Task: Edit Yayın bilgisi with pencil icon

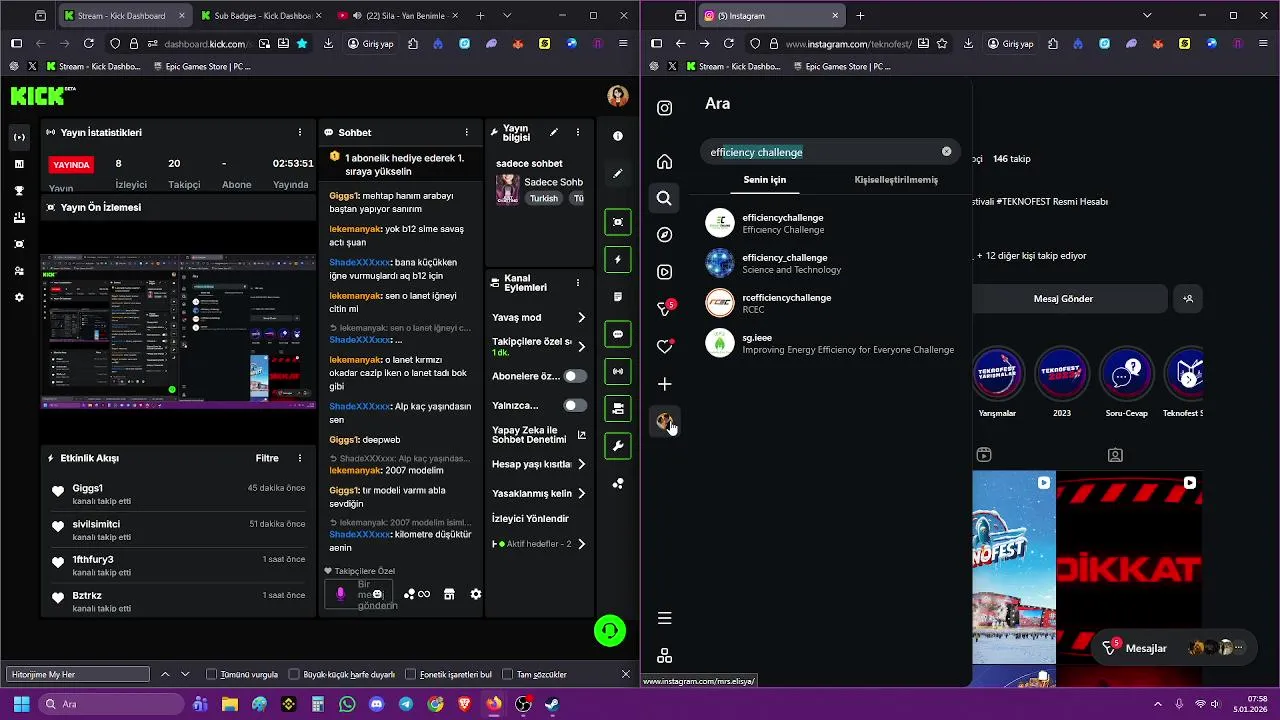Action: [553, 132]
